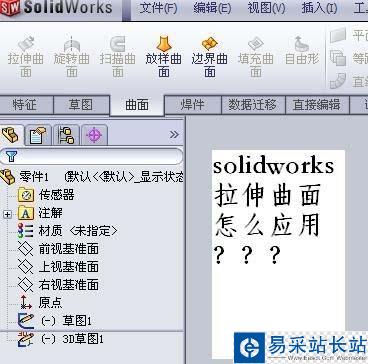The image size is (368, 364).
Task: Select the 原点 label in the tree
Action: (50, 303)
